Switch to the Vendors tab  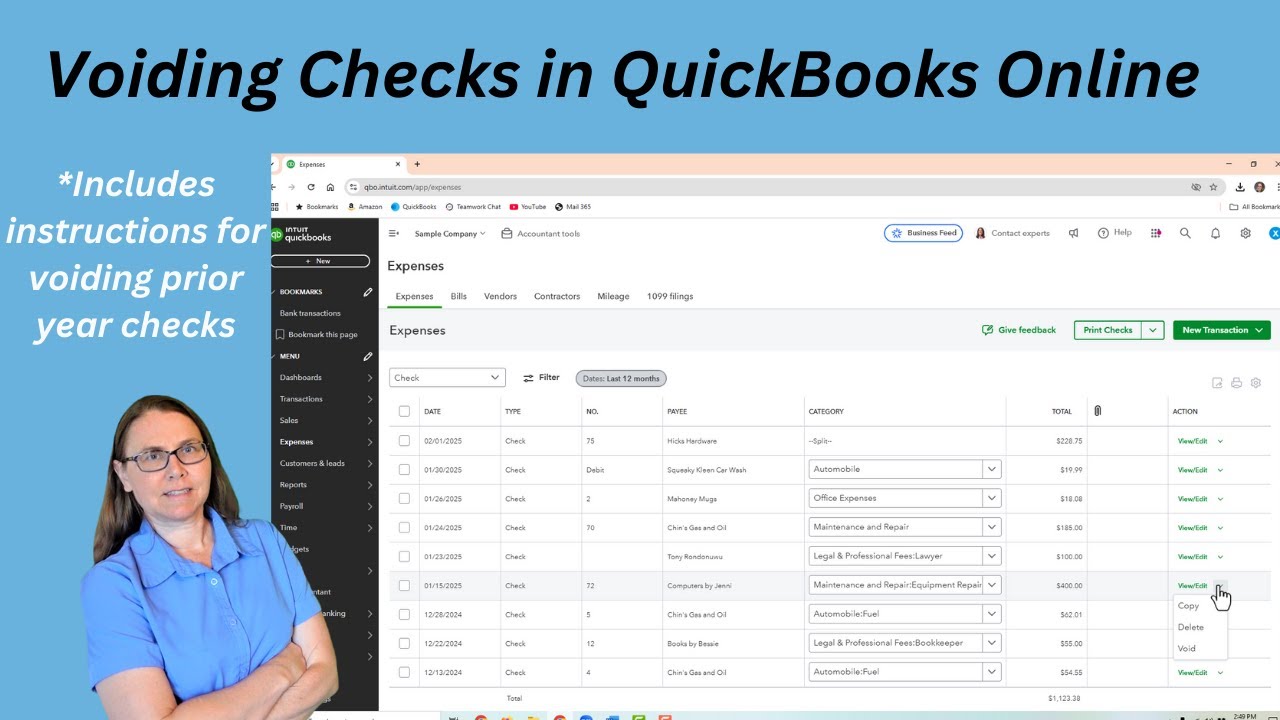tap(500, 296)
